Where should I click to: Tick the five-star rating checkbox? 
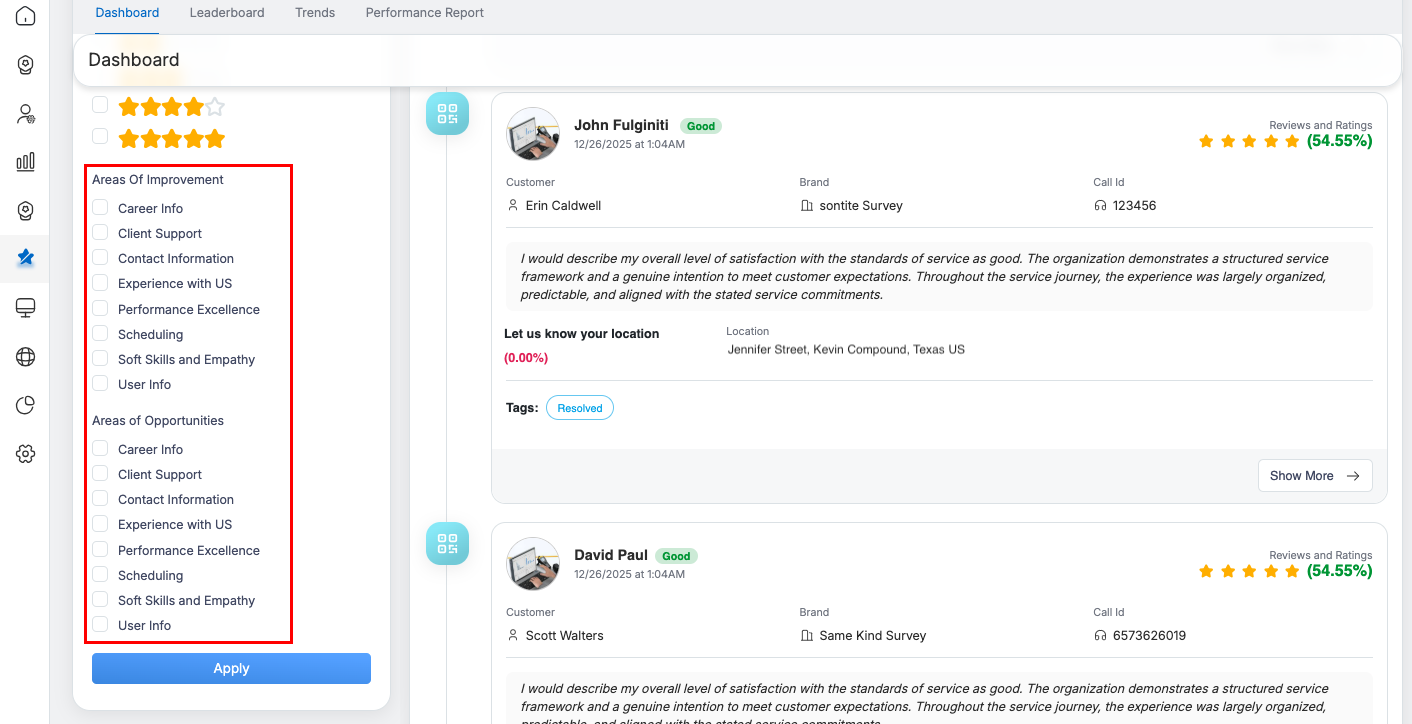point(100,136)
